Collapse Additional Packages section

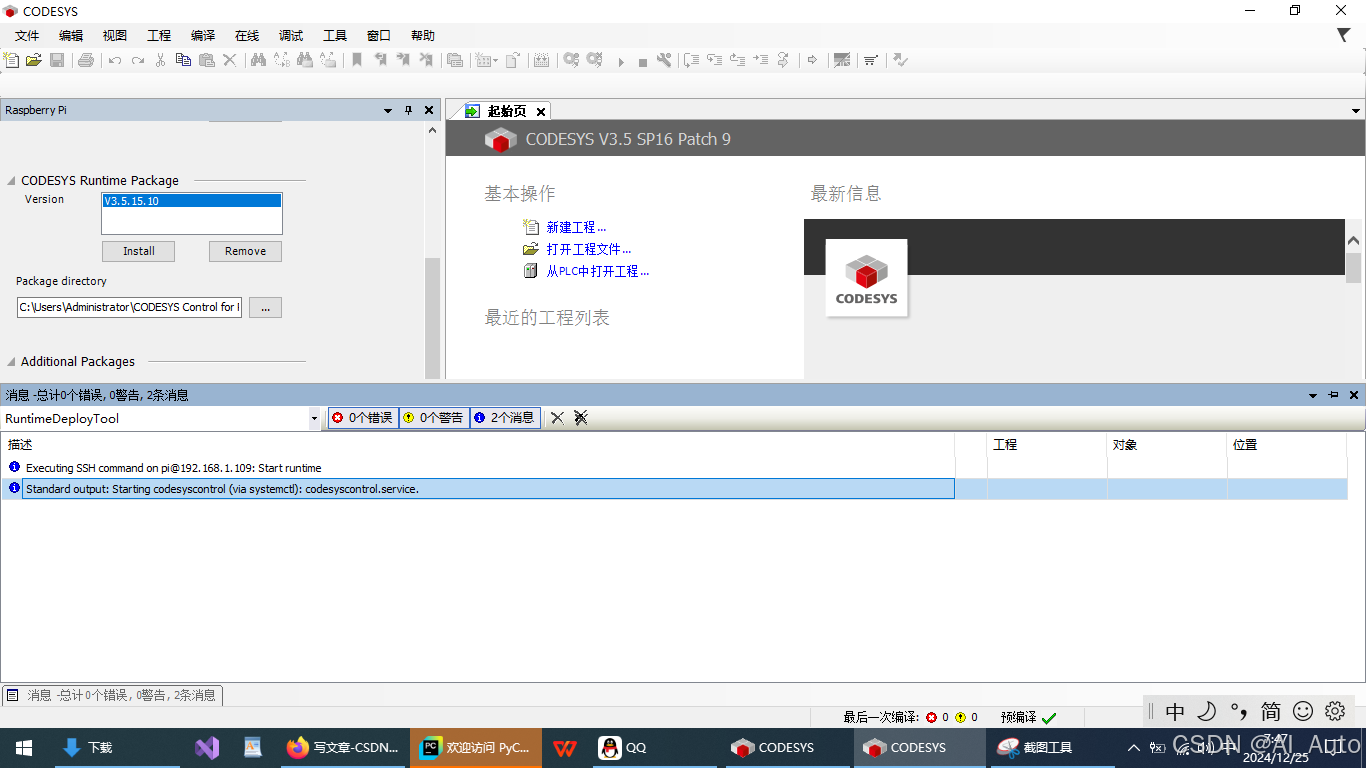[x=12, y=362]
